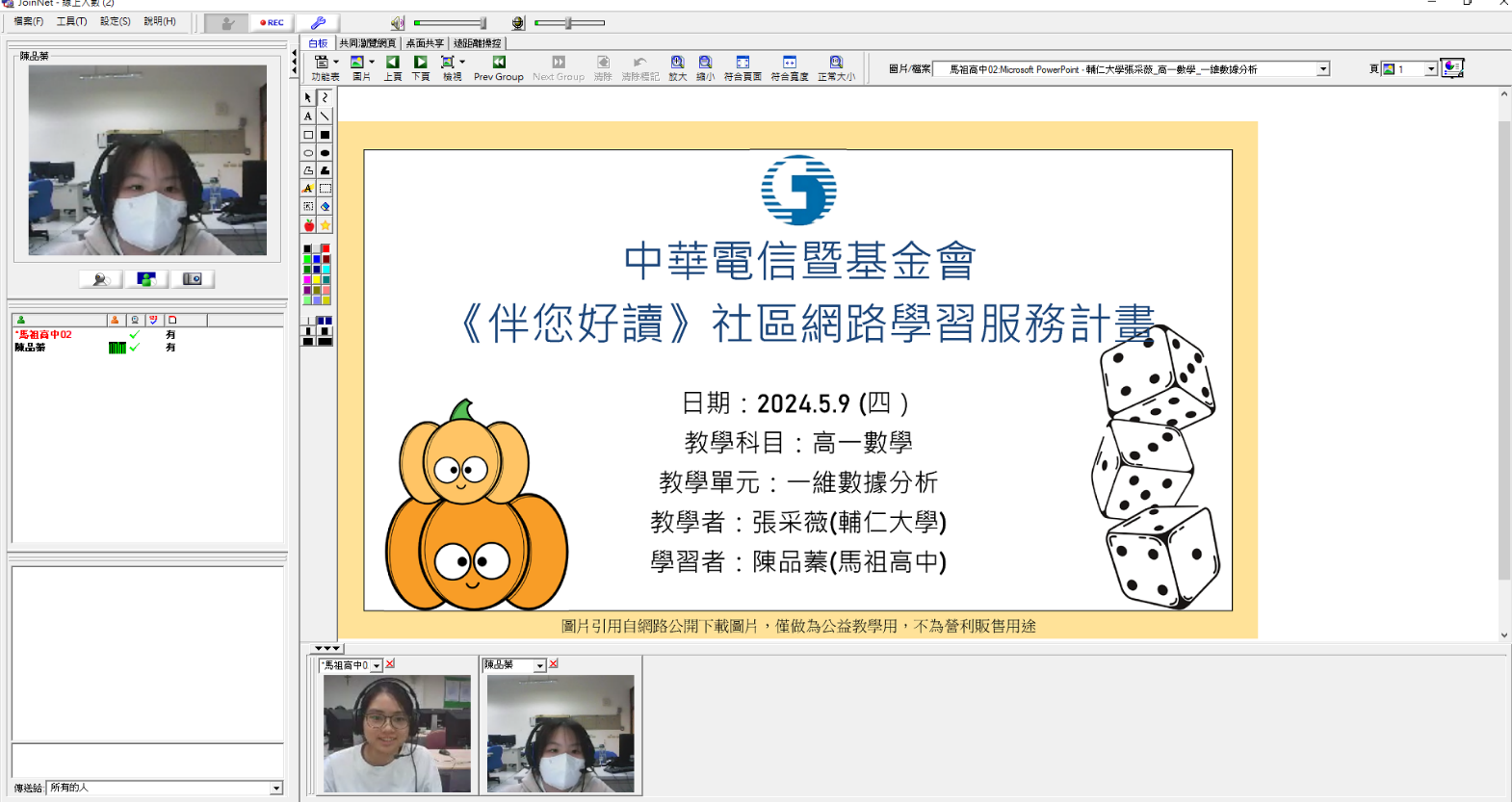Open the 陳品蓁 video thumbnail dropdown
Image resolution: width=1512 pixels, height=802 pixels.
click(540, 665)
